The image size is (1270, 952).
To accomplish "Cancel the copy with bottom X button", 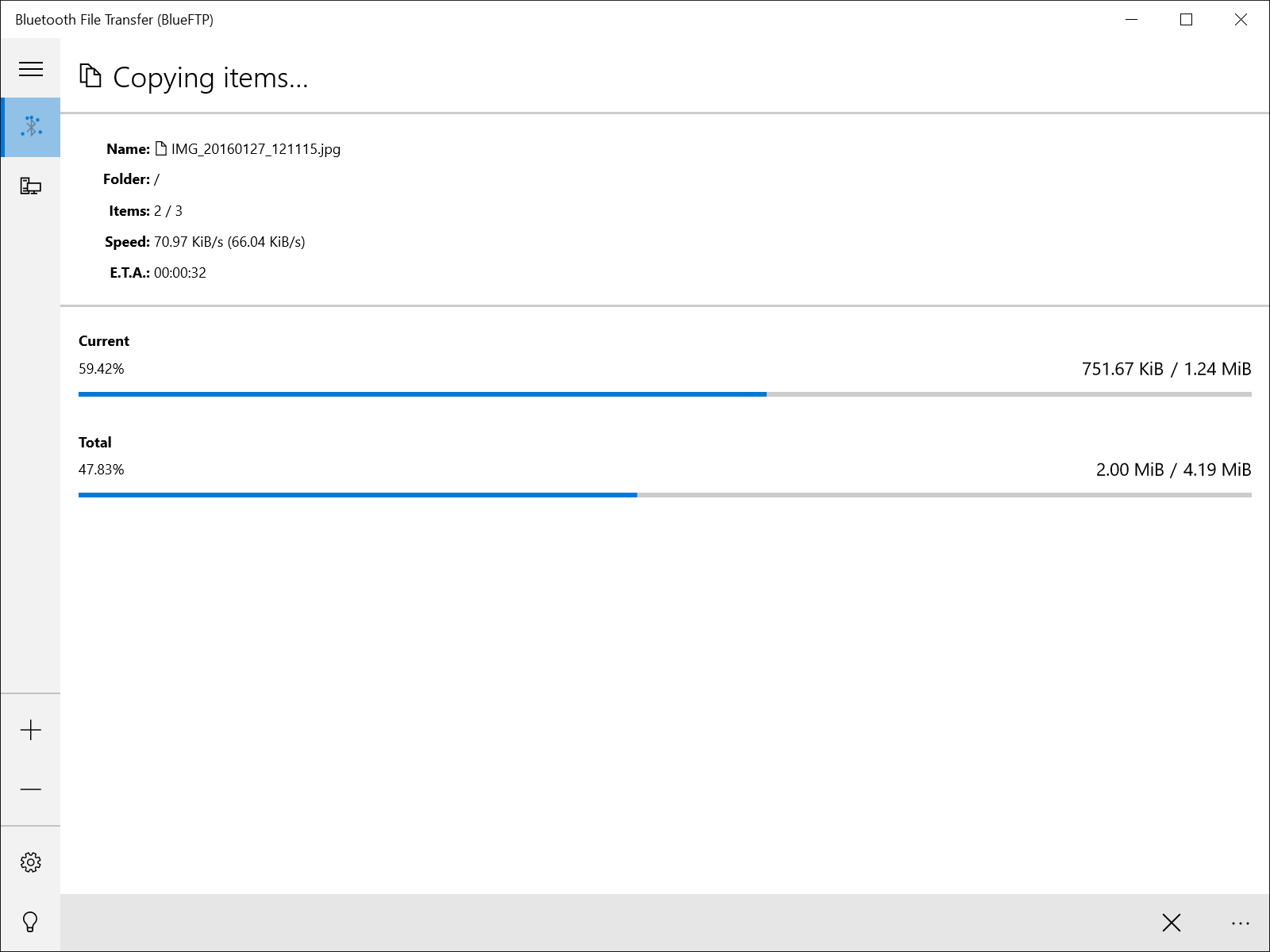I will click(1171, 922).
